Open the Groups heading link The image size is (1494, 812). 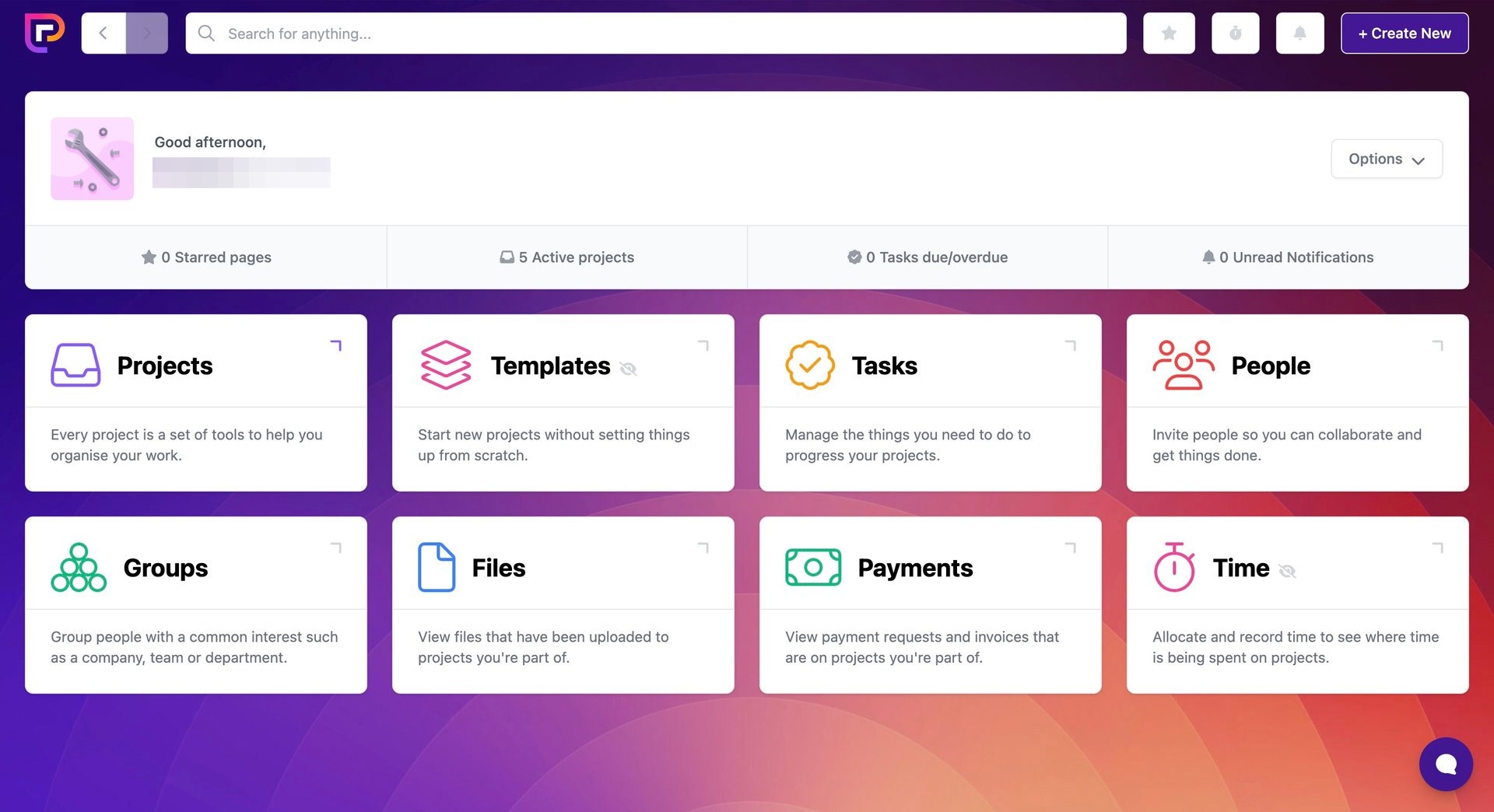tap(166, 568)
